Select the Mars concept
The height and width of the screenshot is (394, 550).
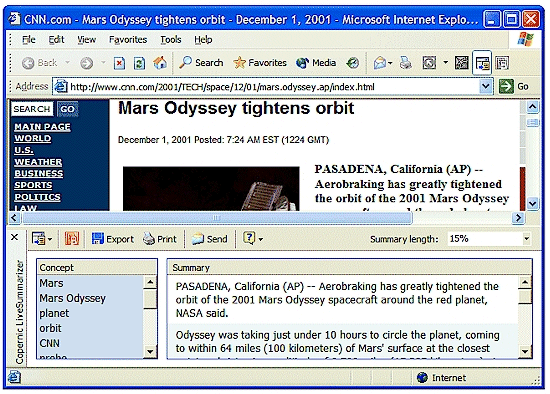tap(90, 283)
